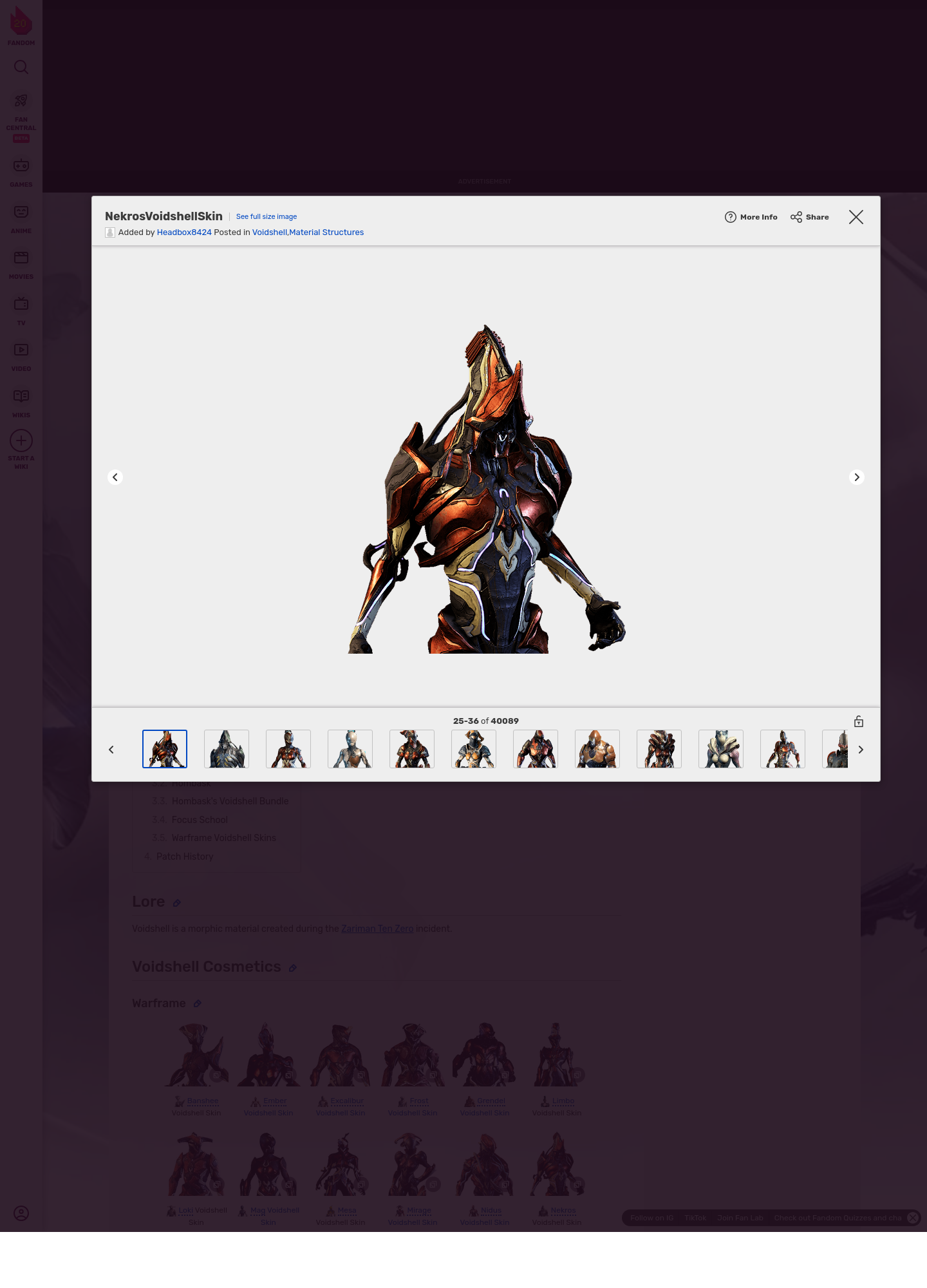
Task: Open the user profile icon
Action: tap(21, 1213)
